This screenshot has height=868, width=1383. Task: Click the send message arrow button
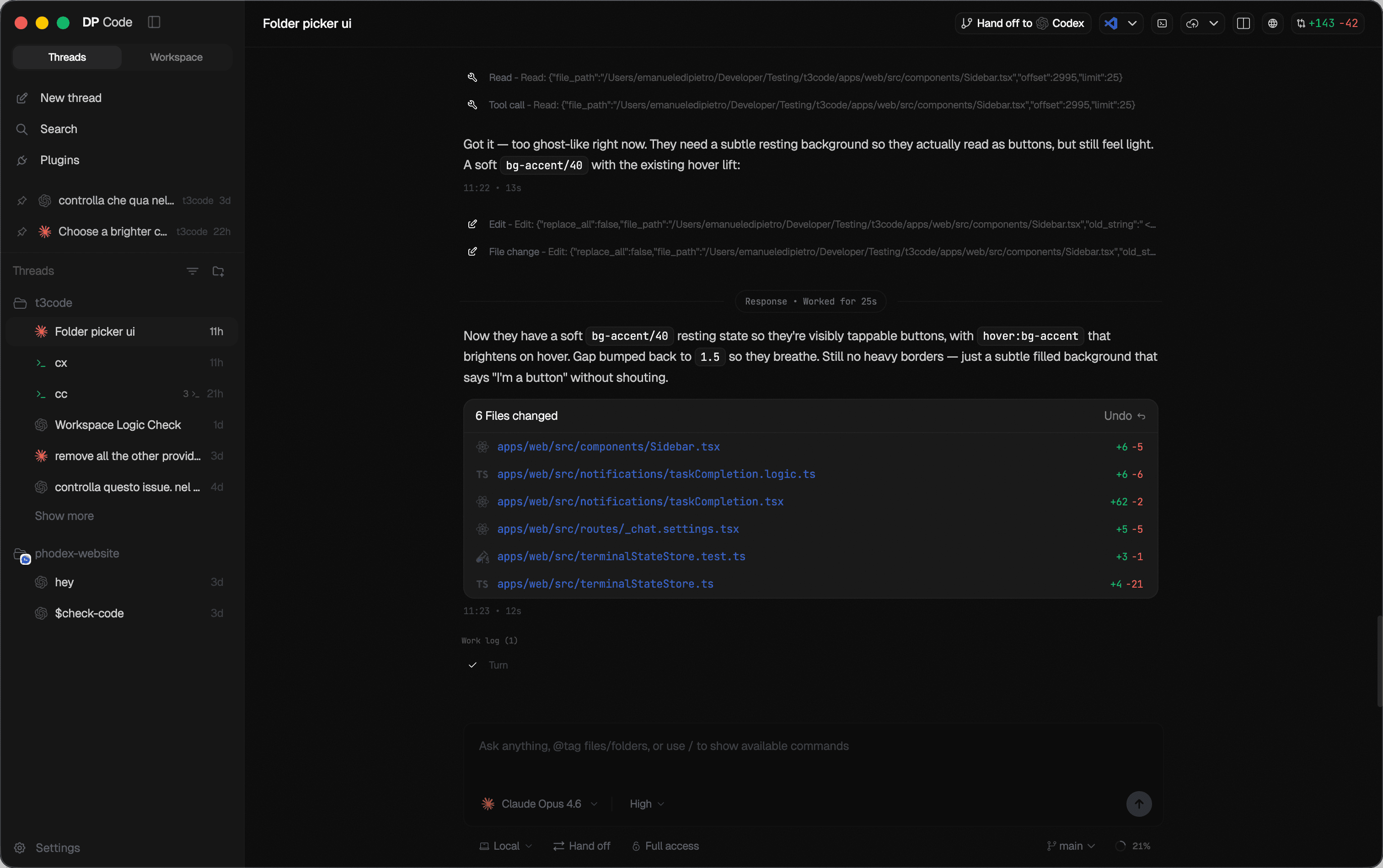(x=1138, y=804)
